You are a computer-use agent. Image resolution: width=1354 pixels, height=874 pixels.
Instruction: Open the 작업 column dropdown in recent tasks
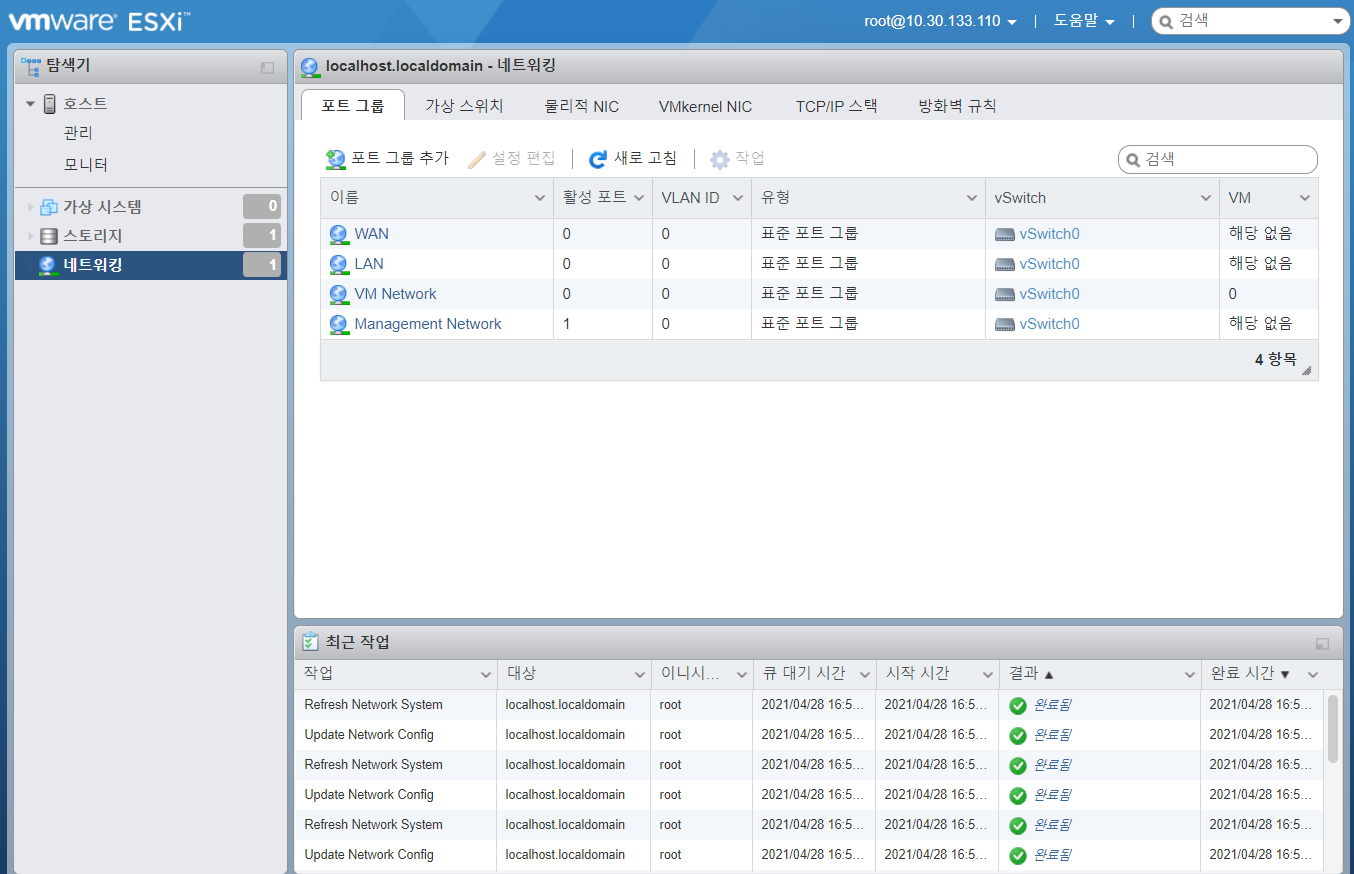tap(486, 675)
